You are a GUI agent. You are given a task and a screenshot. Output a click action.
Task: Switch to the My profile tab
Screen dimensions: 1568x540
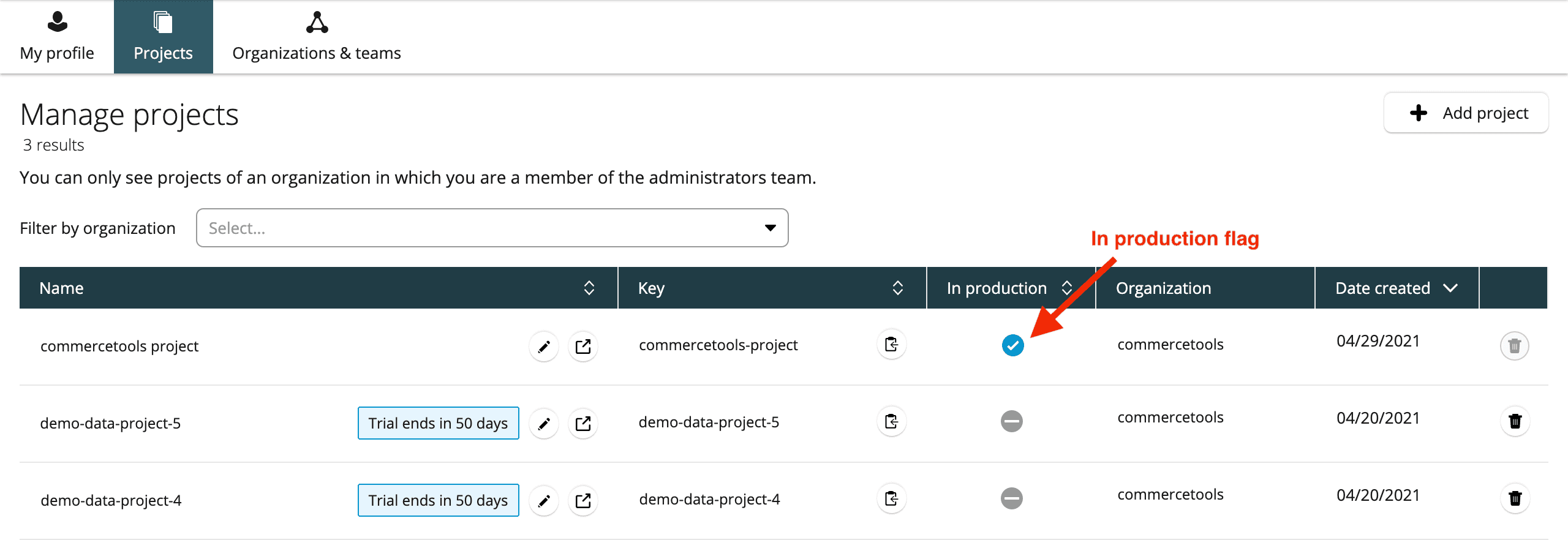click(x=57, y=37)
